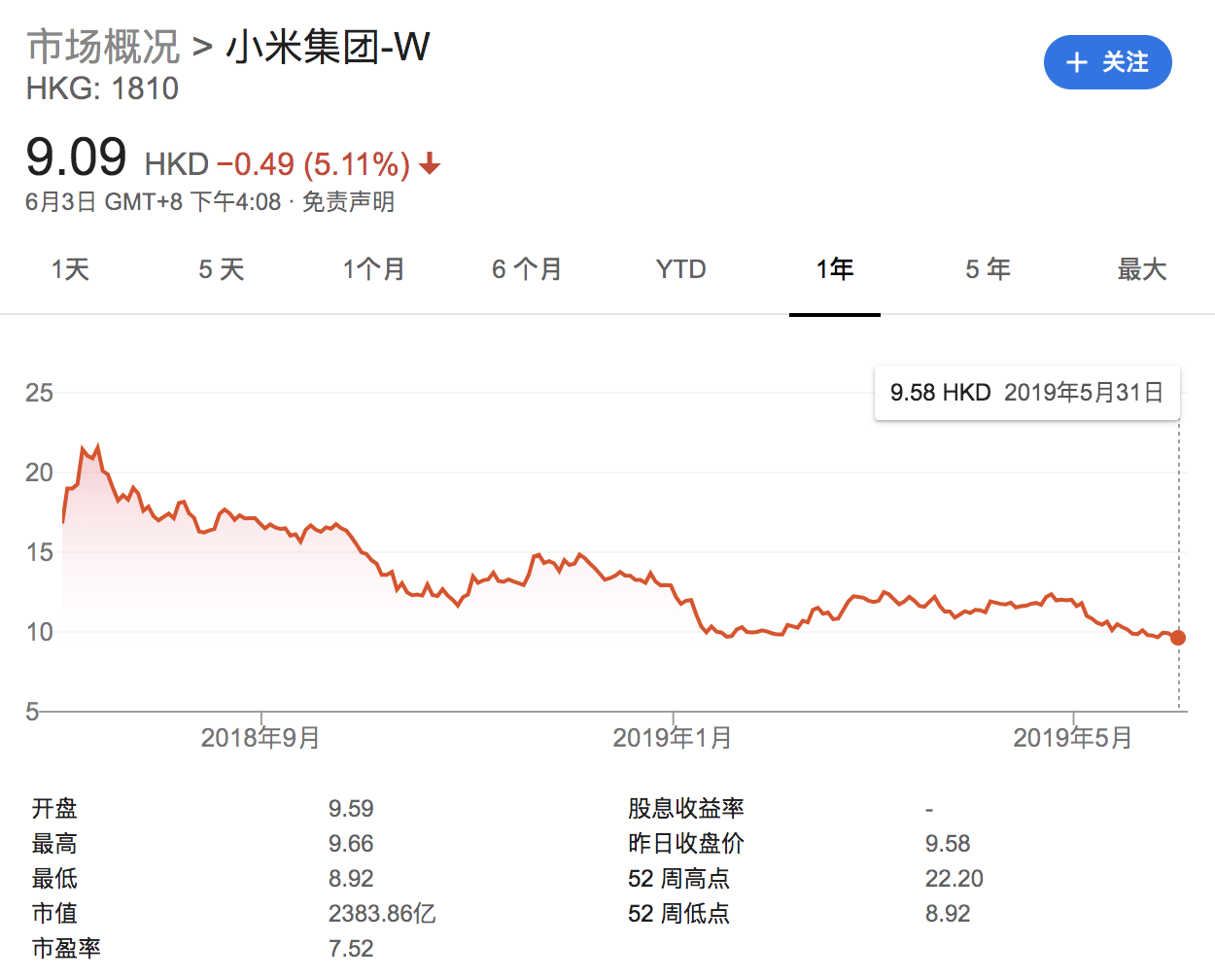Screen dimensions: 1215x980
Task: Click the 9.09 current price
Action: [76, 157]
